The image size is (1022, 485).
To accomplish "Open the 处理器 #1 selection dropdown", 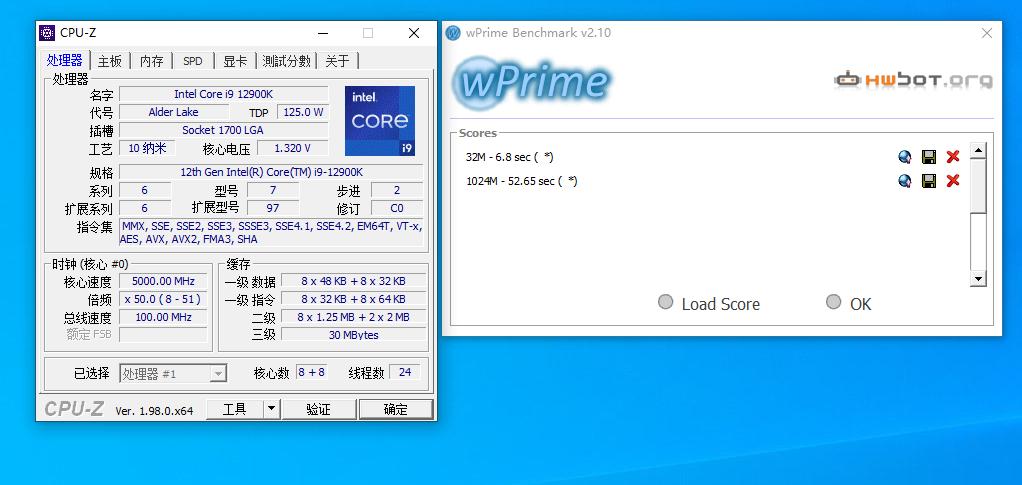I will 173,374.
